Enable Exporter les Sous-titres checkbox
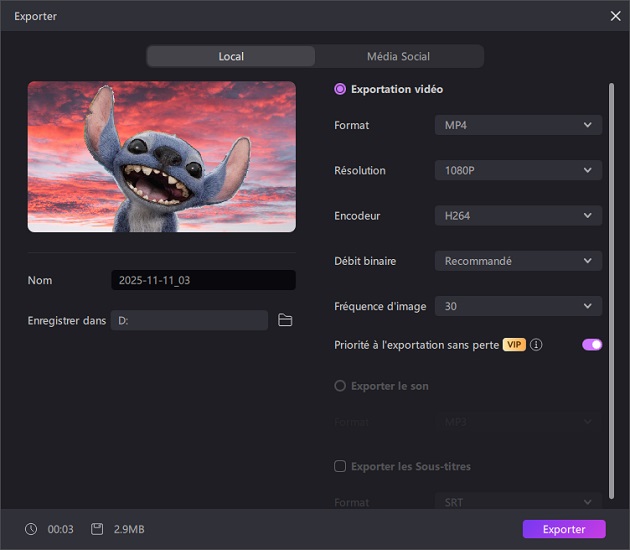The width and height of the screenshot is (630, 550). click(x=340, y=466)
